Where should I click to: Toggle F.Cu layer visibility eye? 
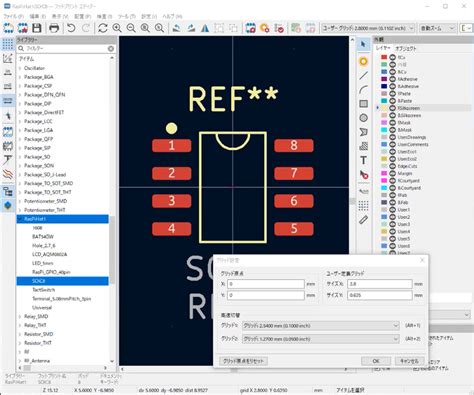pyautogui.click(x=393, y=57)
